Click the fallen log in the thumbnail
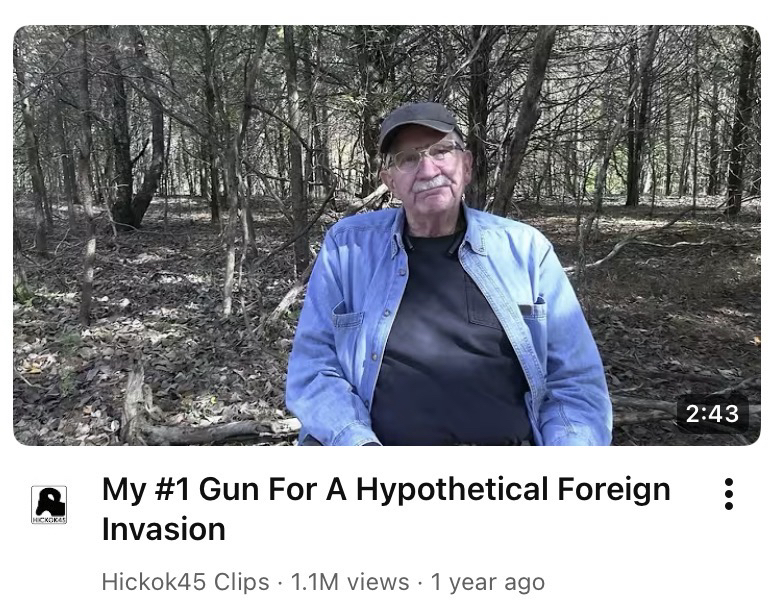This screenshot has width=773, height=601. pos(212,430)
